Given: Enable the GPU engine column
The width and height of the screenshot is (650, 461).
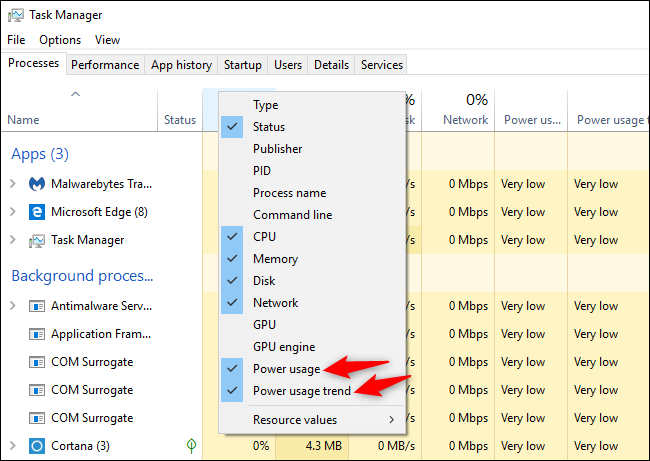Looking at the screenshot, I should [283, 347].
